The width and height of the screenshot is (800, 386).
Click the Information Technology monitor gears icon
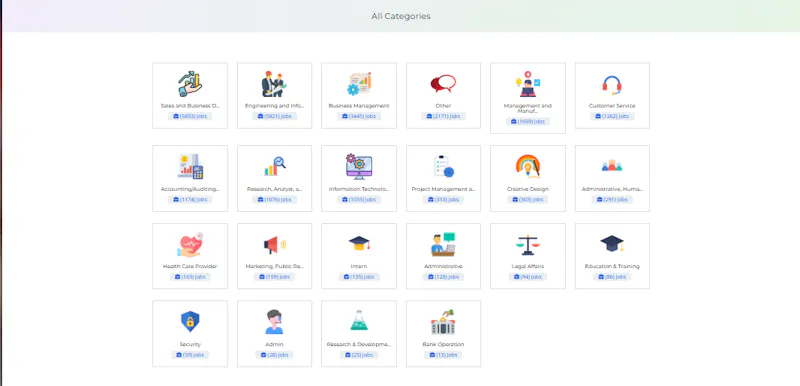[x=359, y=167]
